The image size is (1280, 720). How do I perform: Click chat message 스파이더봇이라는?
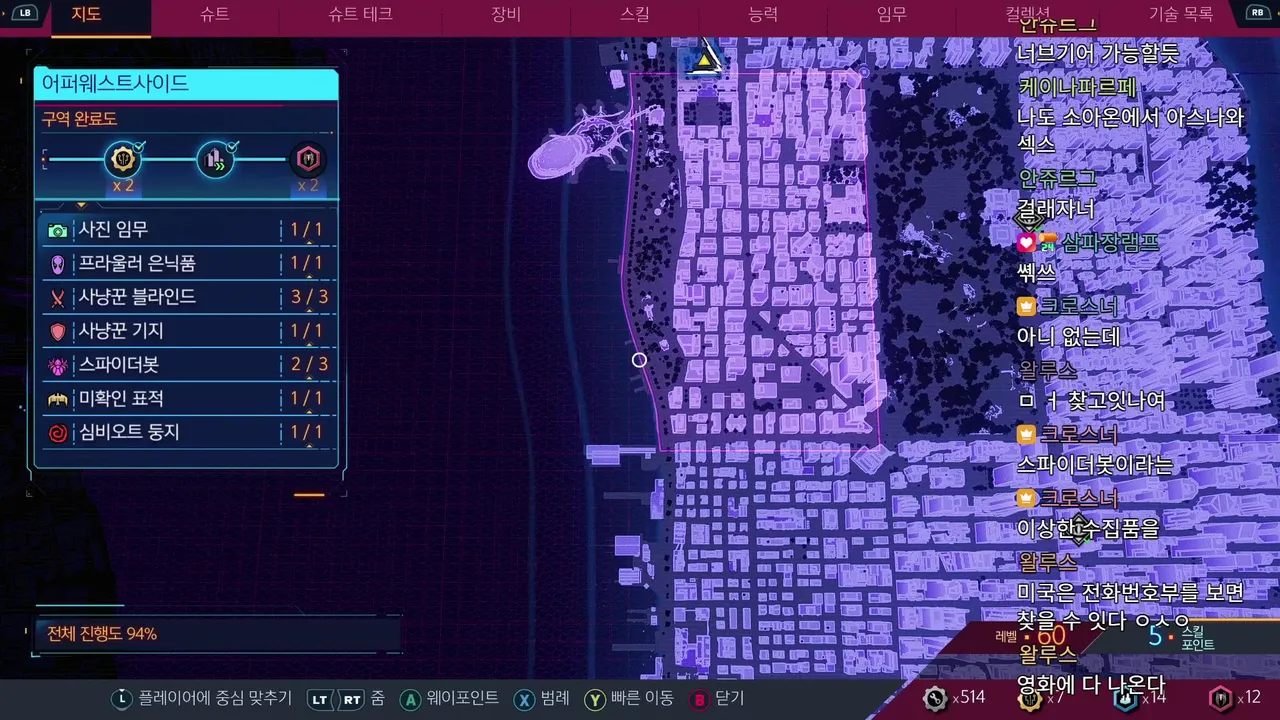pos(1095,465)
